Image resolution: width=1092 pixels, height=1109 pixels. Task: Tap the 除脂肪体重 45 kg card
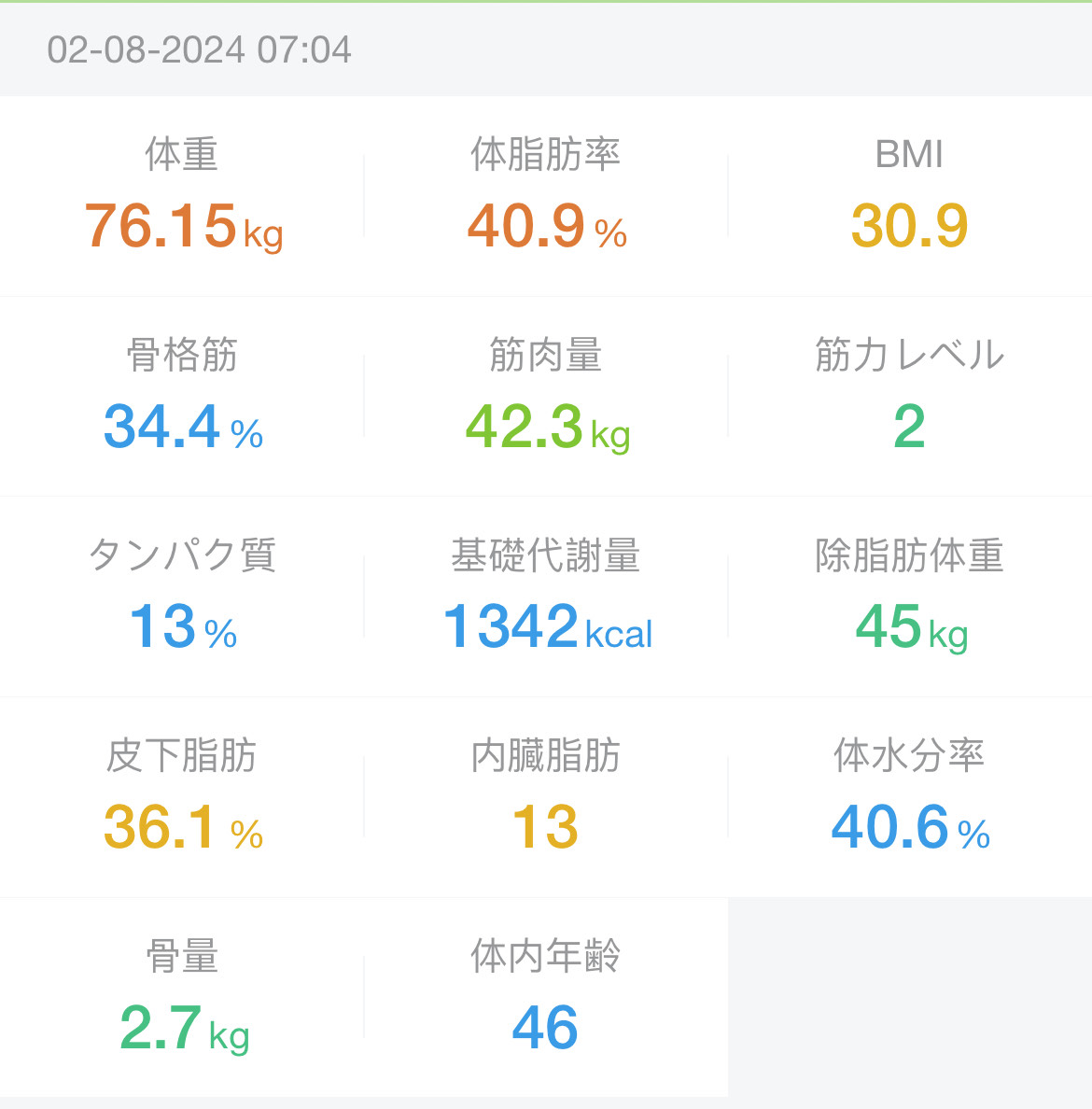point(910,597)
